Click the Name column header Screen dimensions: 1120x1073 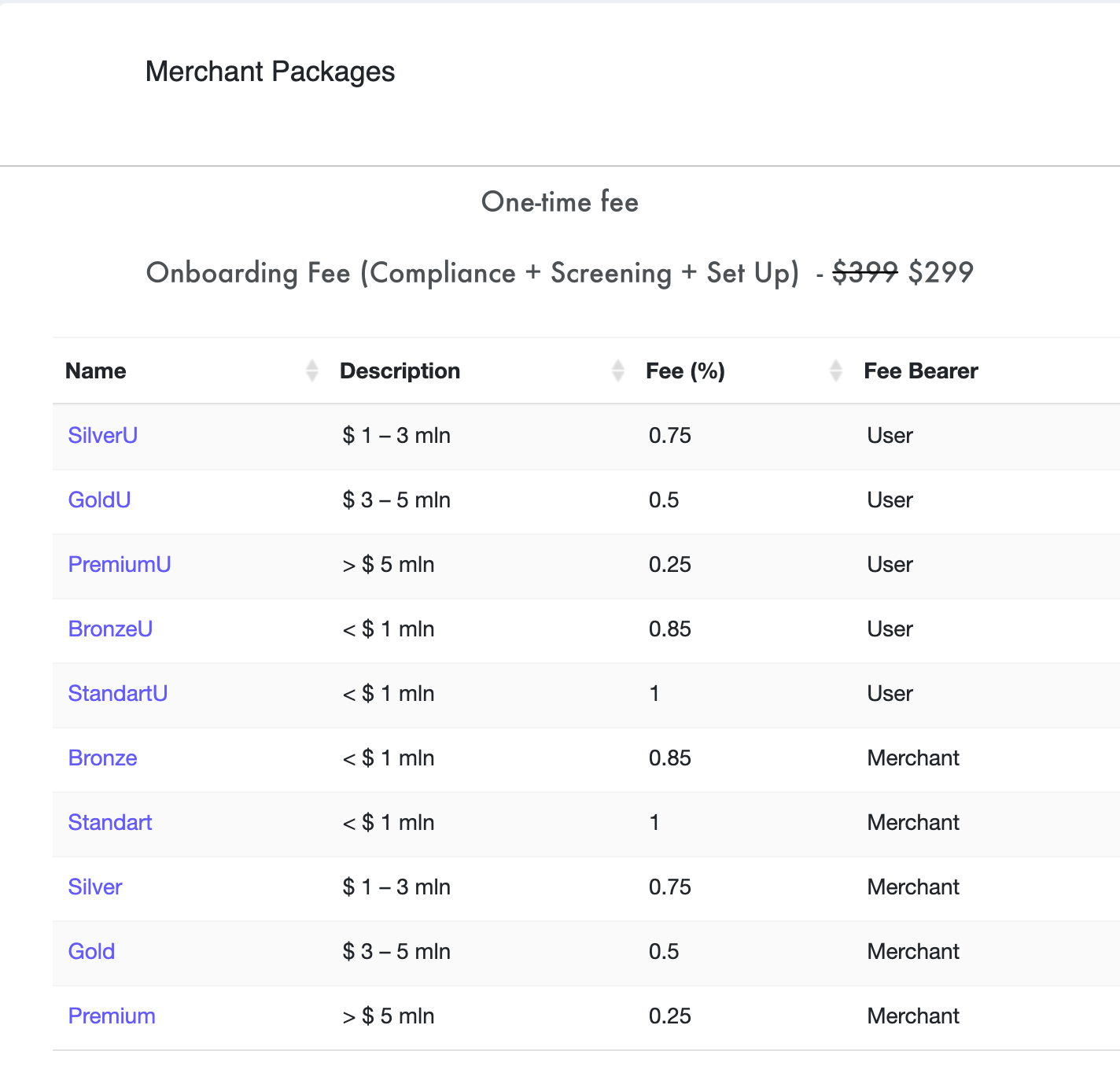pos(96,371)
